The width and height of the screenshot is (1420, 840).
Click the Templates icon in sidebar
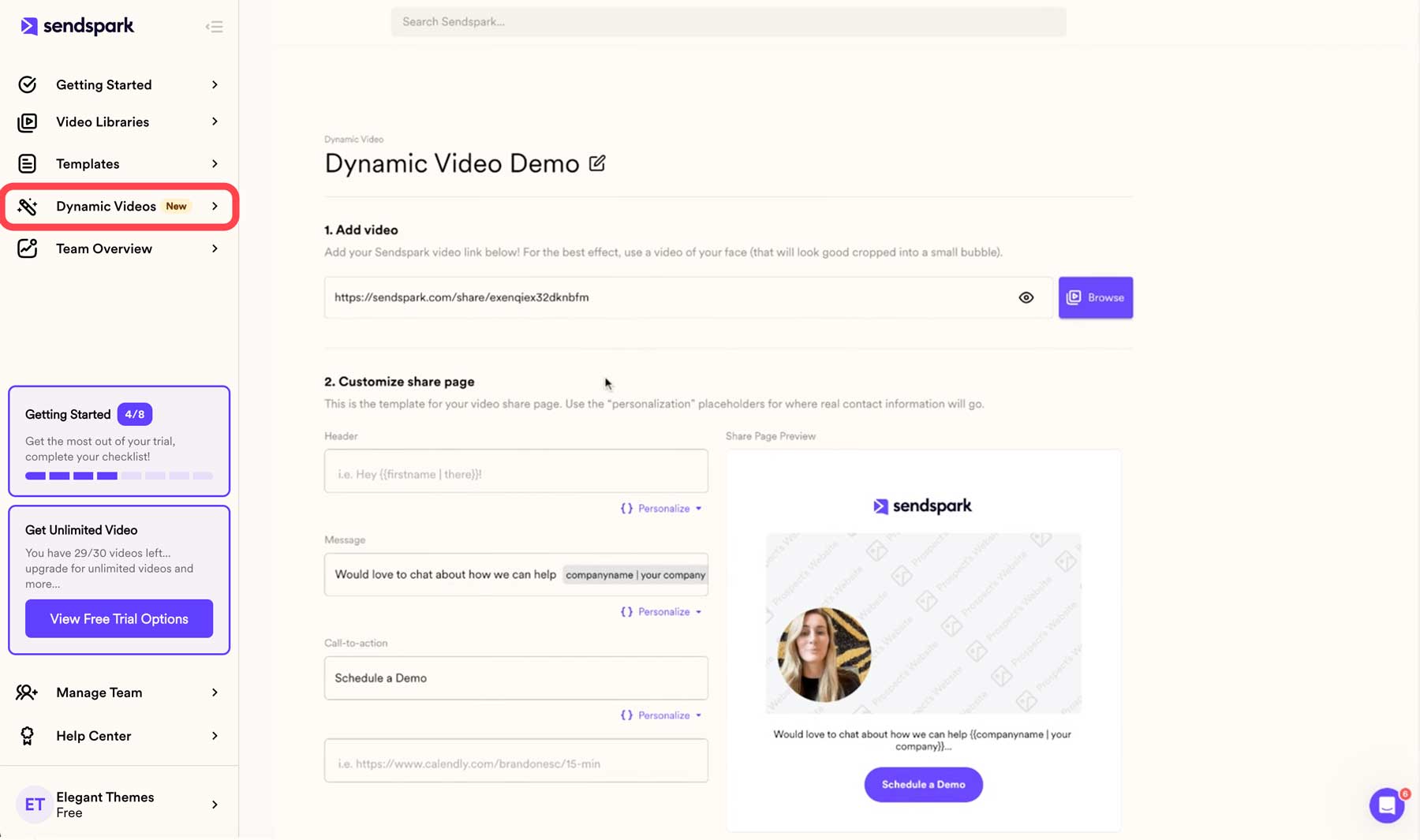coord(28,163)
